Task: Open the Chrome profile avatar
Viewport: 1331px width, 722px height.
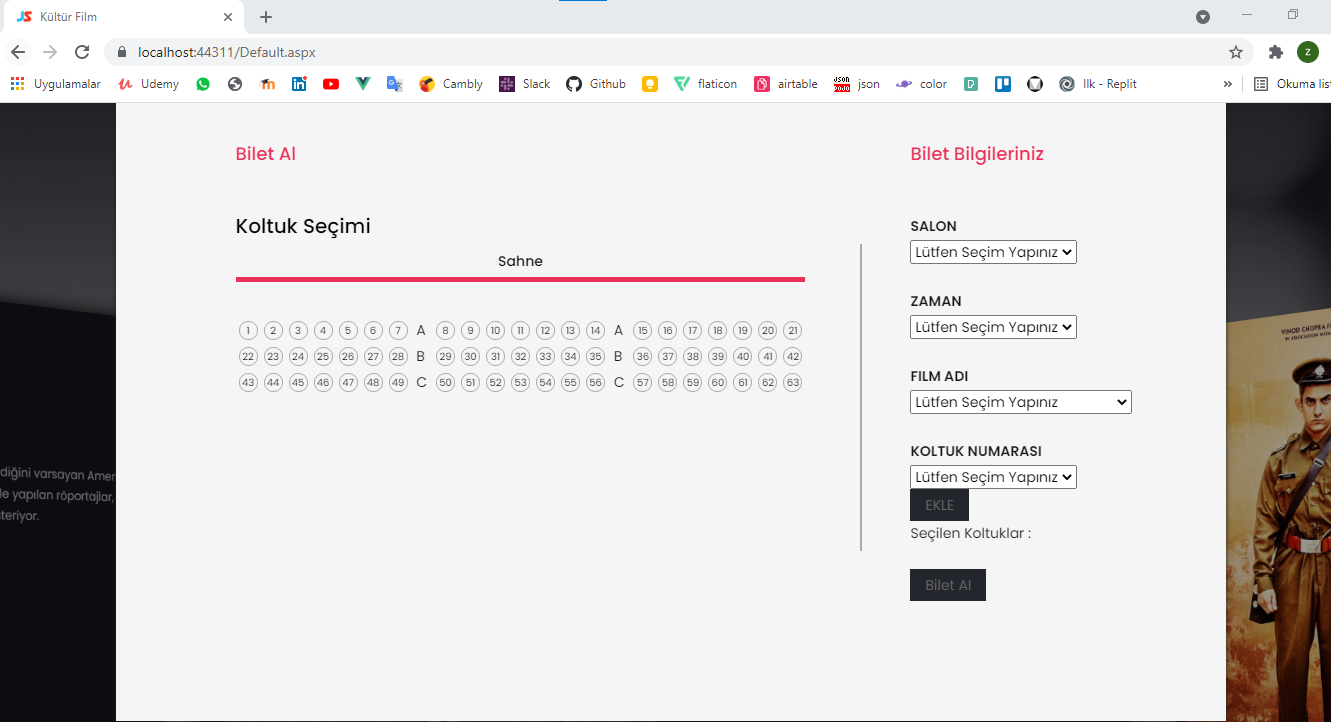Action: tap(1308, 52)
